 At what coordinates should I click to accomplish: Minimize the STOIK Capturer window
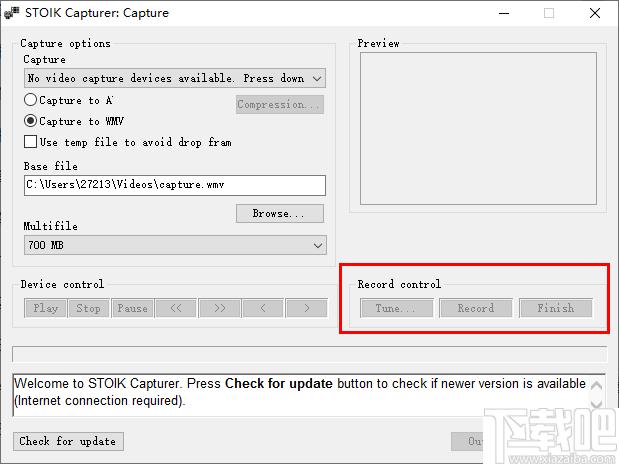[x=504, y=13]
